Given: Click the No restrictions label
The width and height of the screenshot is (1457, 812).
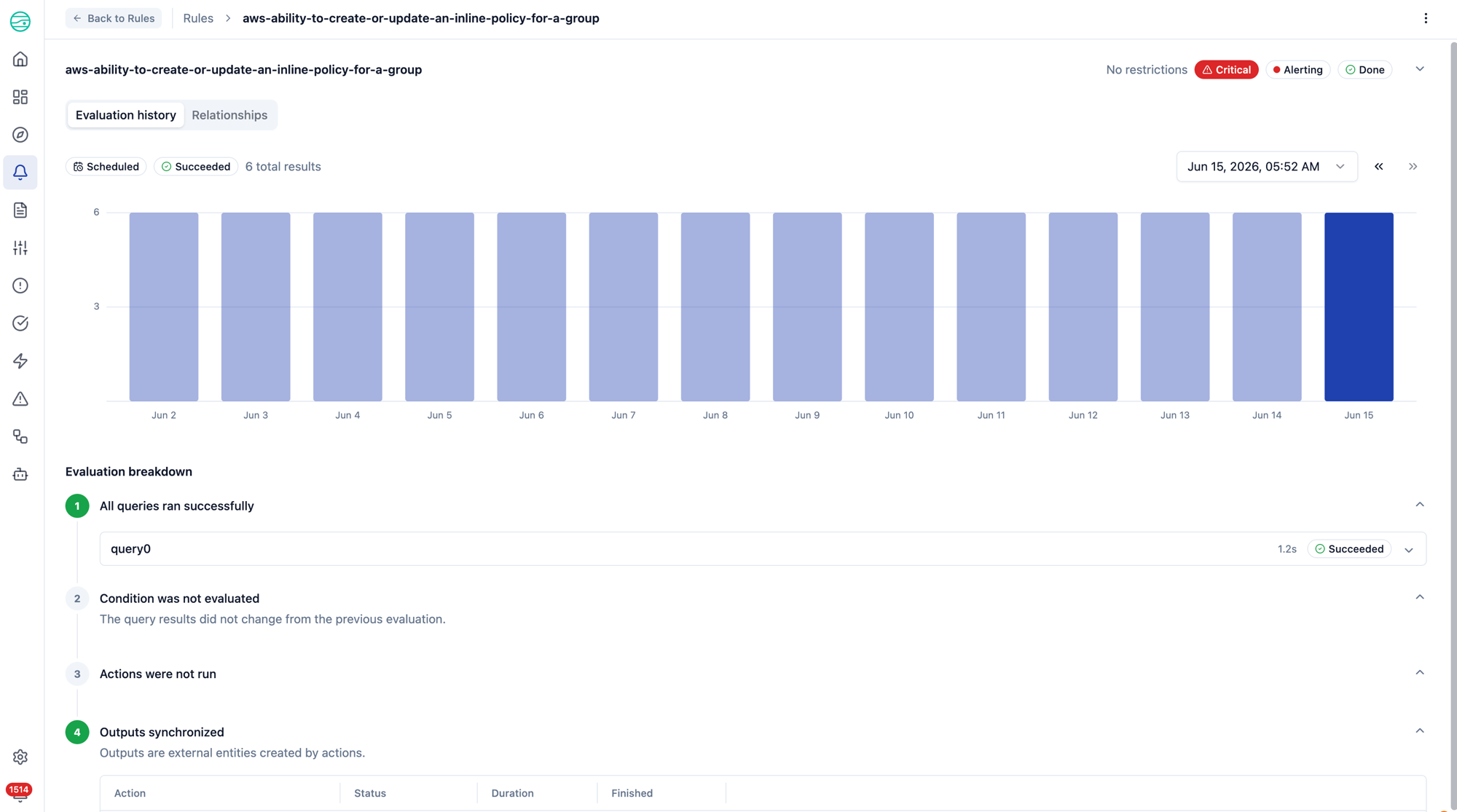Looking at the screenshot, I should 1147,70.
